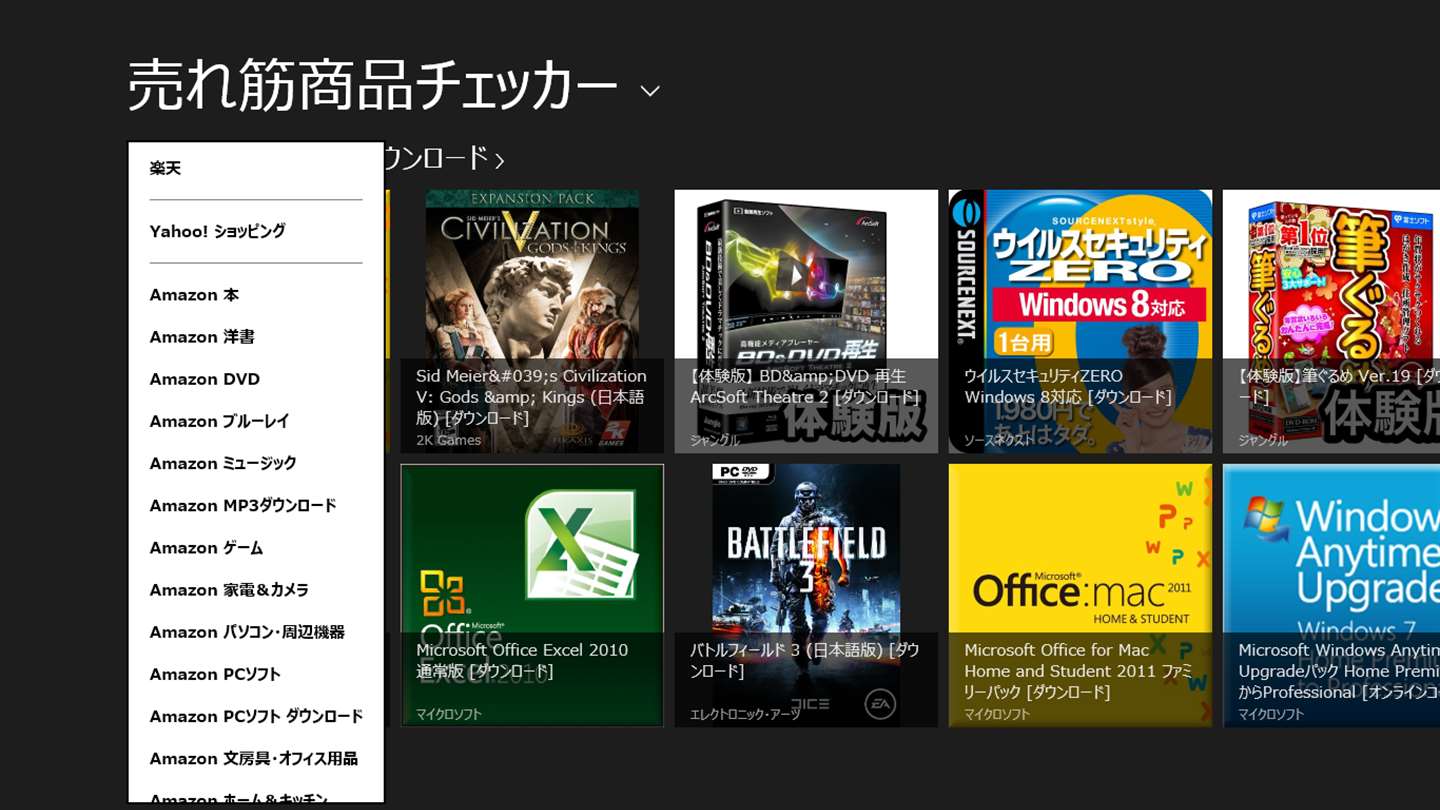
Task: Open Microsoft Office for Mac Home and Student tile
Action: (x=1080, y=595)
